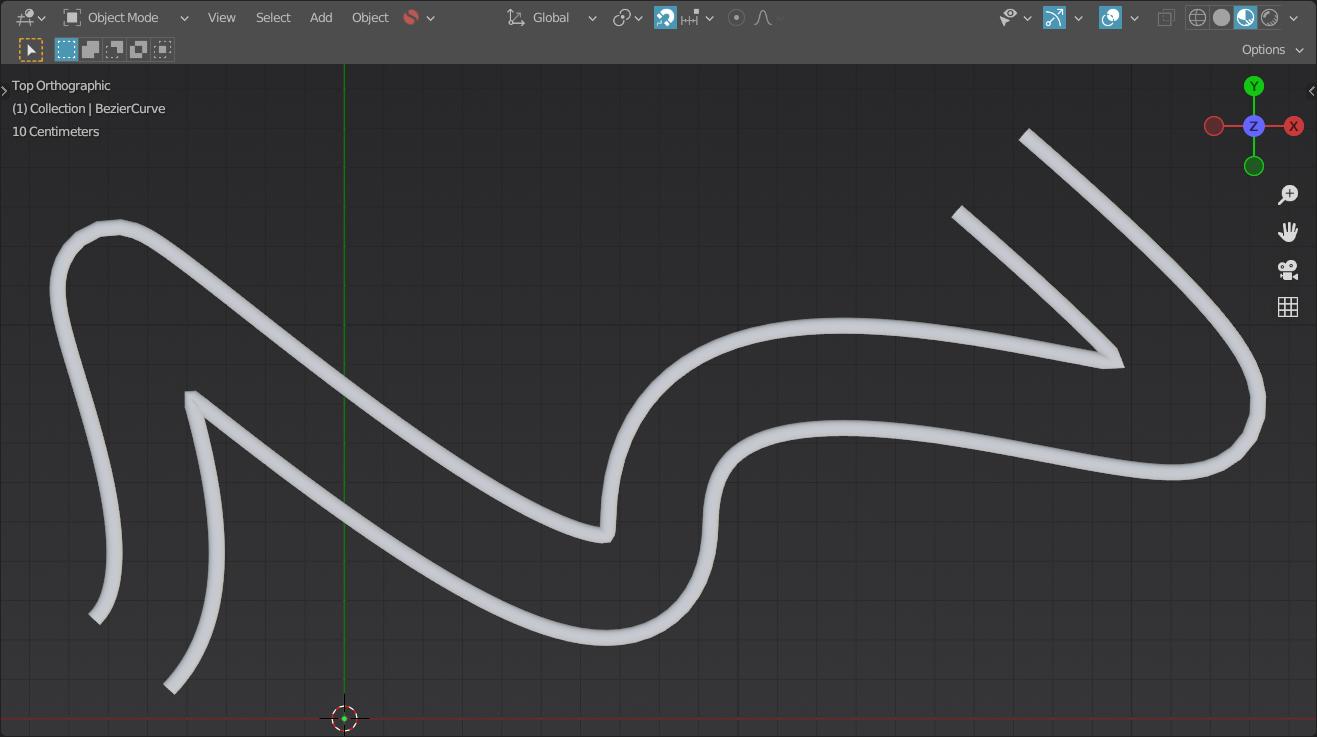Set selection mode to intersect

(162, 49)
